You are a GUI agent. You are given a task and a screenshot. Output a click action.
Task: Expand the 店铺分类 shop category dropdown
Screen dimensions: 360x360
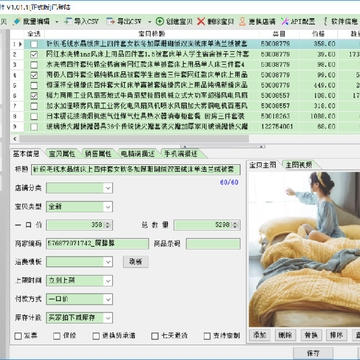(108, 188)
